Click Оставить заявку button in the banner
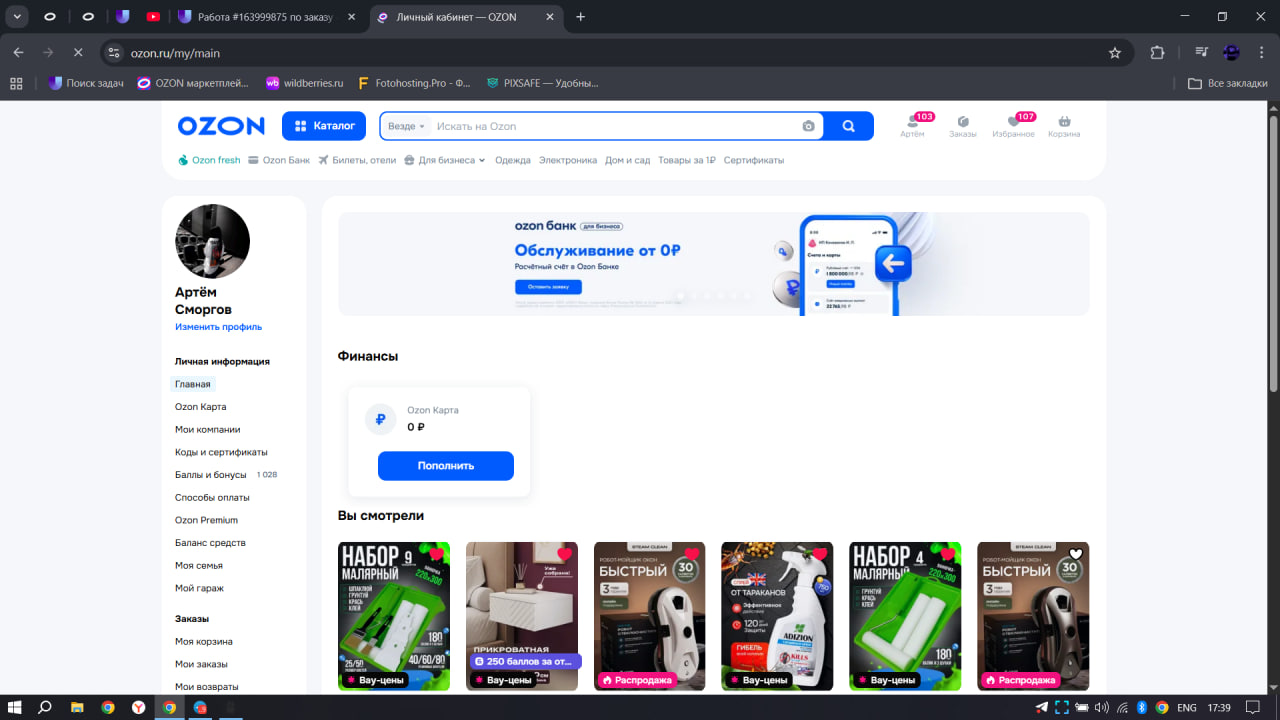This screenshot has height=720, width=1280. (x=548, y=287)
